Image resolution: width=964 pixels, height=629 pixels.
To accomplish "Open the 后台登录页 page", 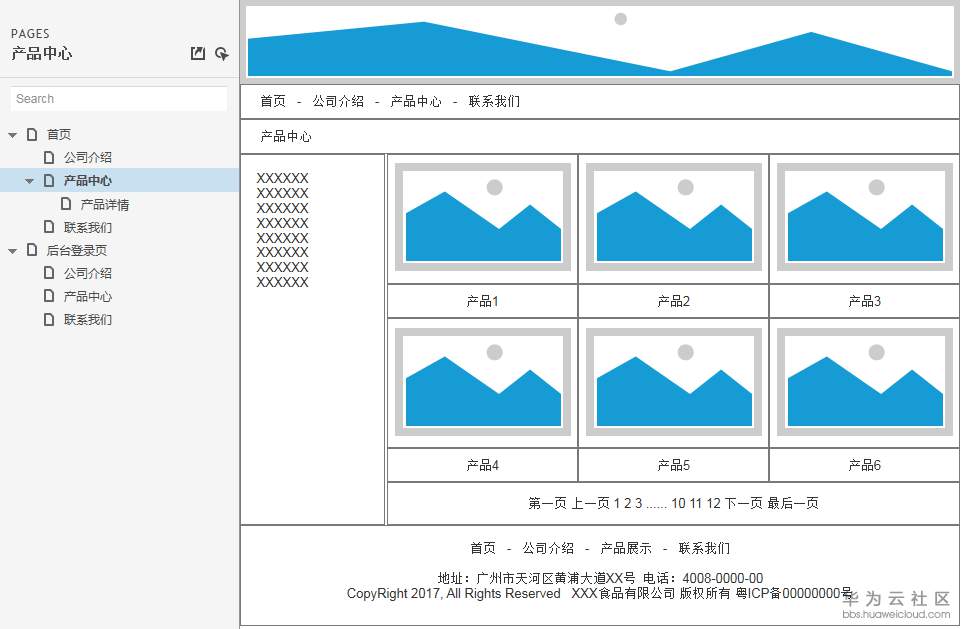I will [77, 250].
